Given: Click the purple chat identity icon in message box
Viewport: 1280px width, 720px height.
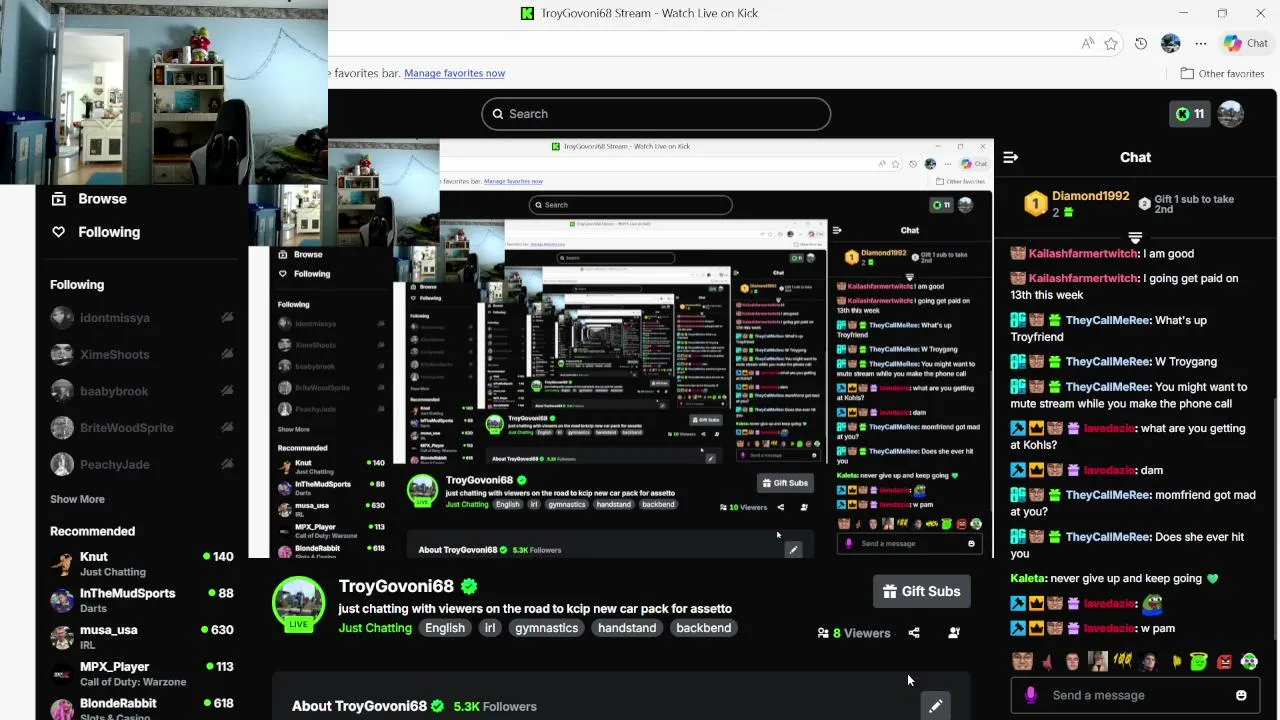Looking at the screenshot, I should click(1031, 695).
